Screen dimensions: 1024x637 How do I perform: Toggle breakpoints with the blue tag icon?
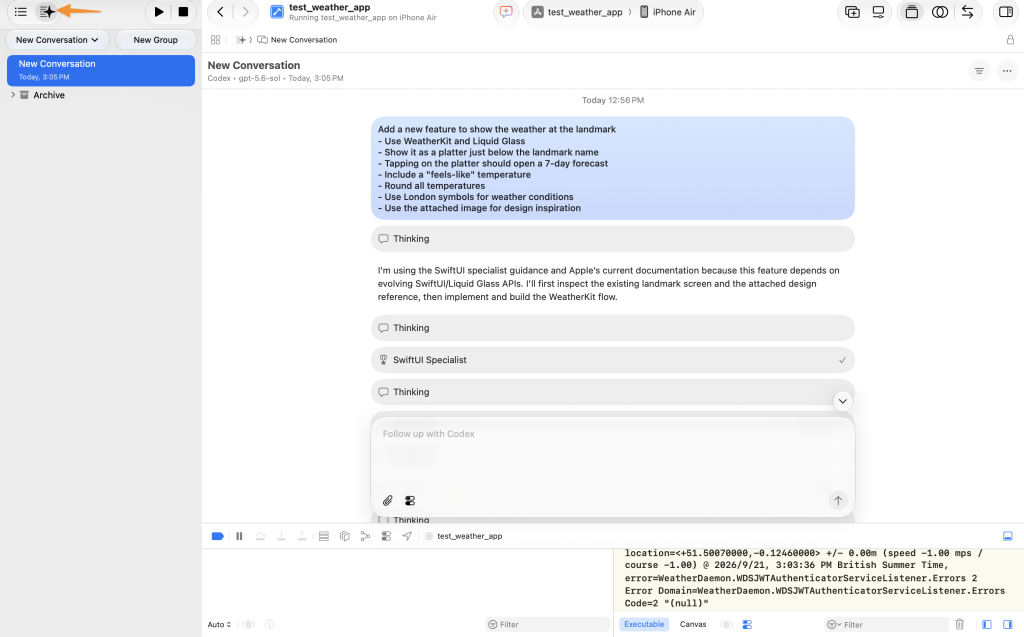217,536
